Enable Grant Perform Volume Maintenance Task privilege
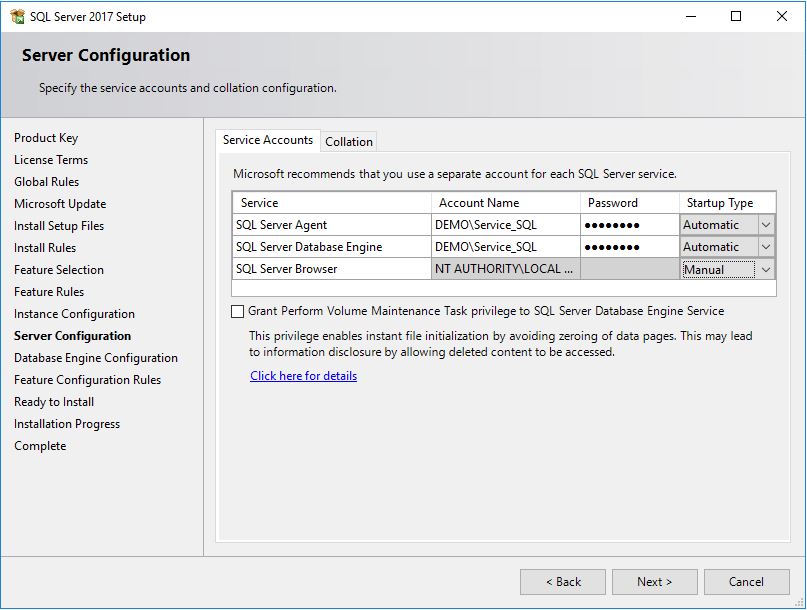The image size is (807, 610). coord(238,311)
